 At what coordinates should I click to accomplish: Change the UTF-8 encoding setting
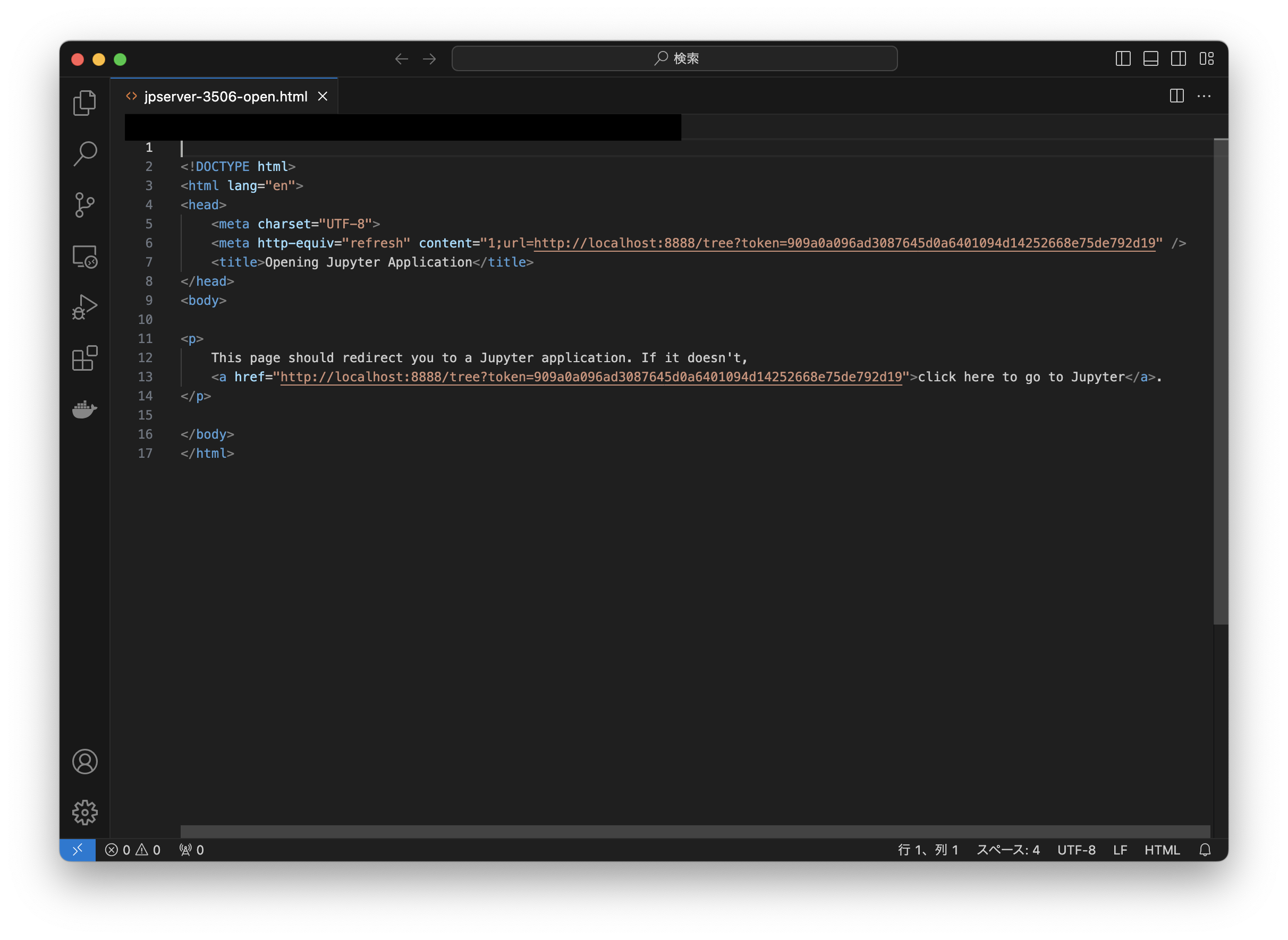[1077, 850]
